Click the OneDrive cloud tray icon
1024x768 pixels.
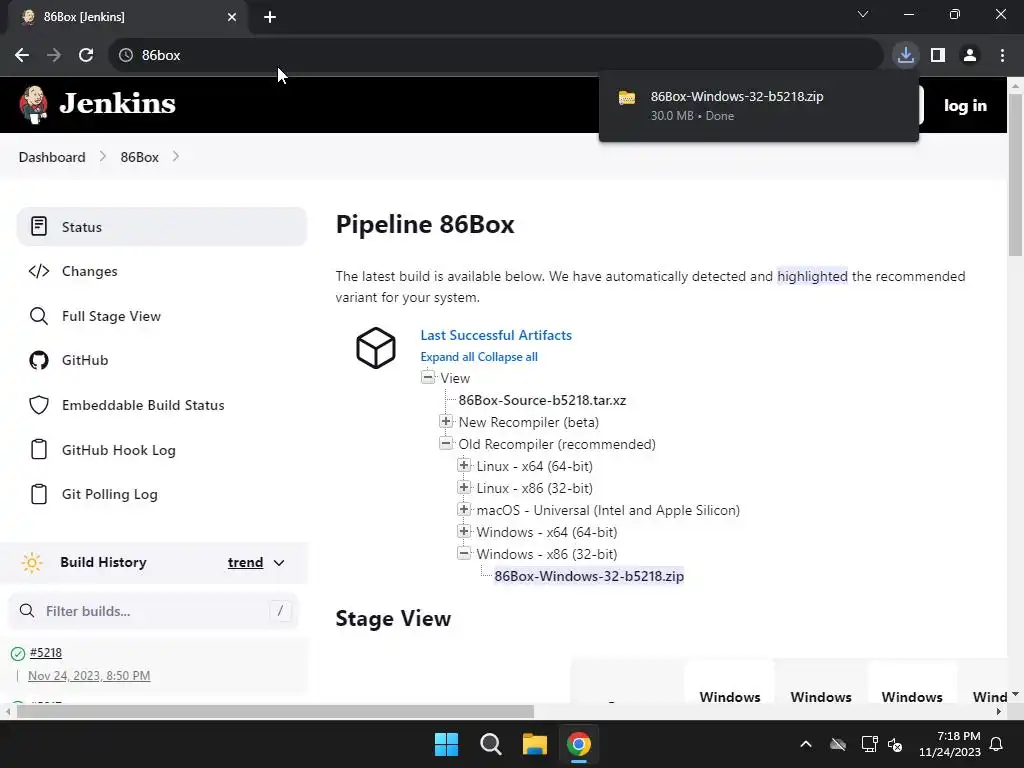[838, 744]
